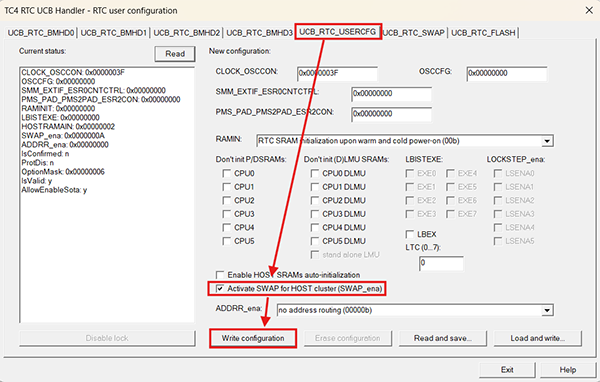This screenshot has height=382, width=600.
Task: Enable HOST SRAMs auto-initialization checkbox
Action: point(220,275)
